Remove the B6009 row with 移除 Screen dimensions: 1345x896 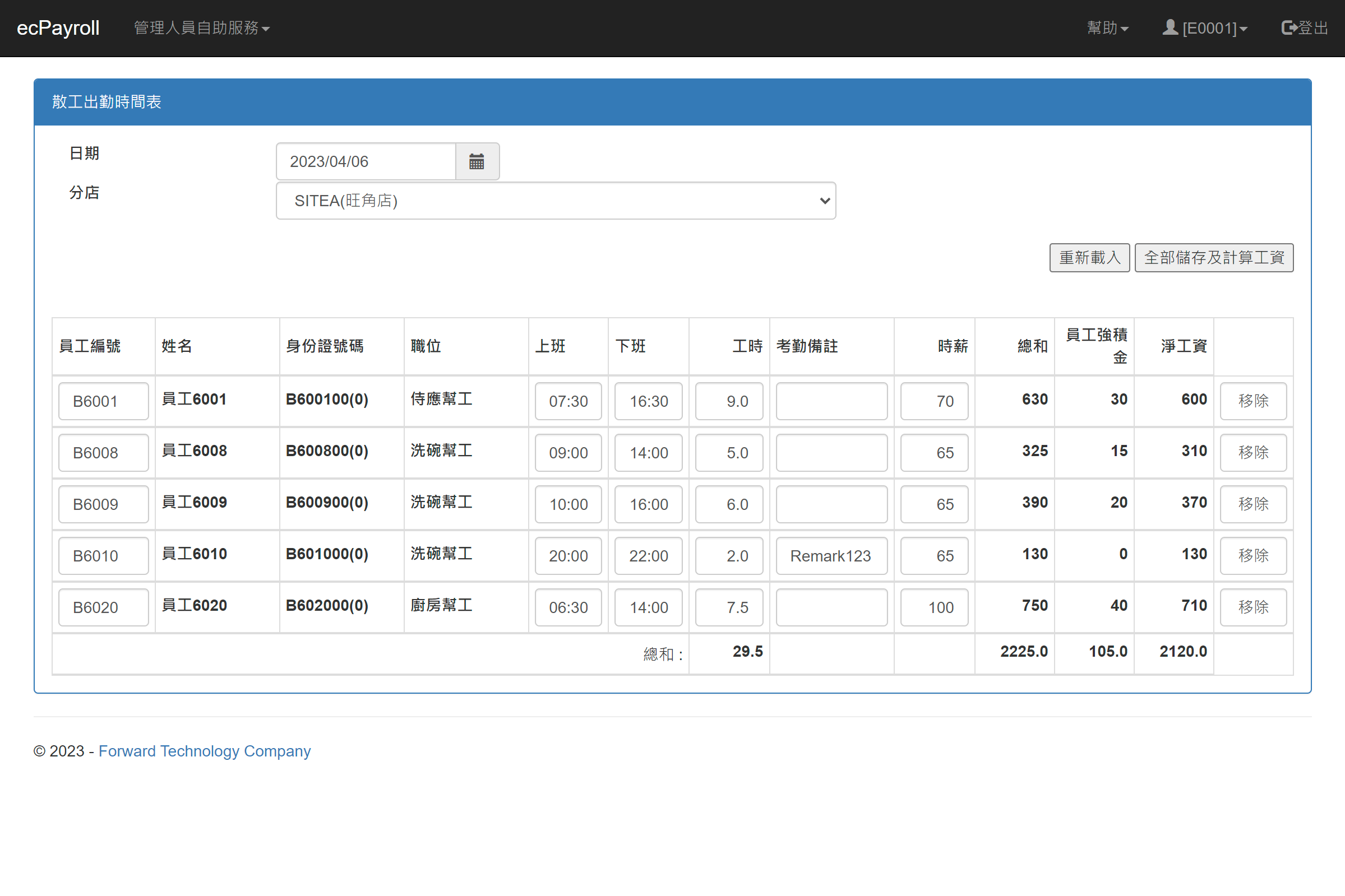[1253, 504]
